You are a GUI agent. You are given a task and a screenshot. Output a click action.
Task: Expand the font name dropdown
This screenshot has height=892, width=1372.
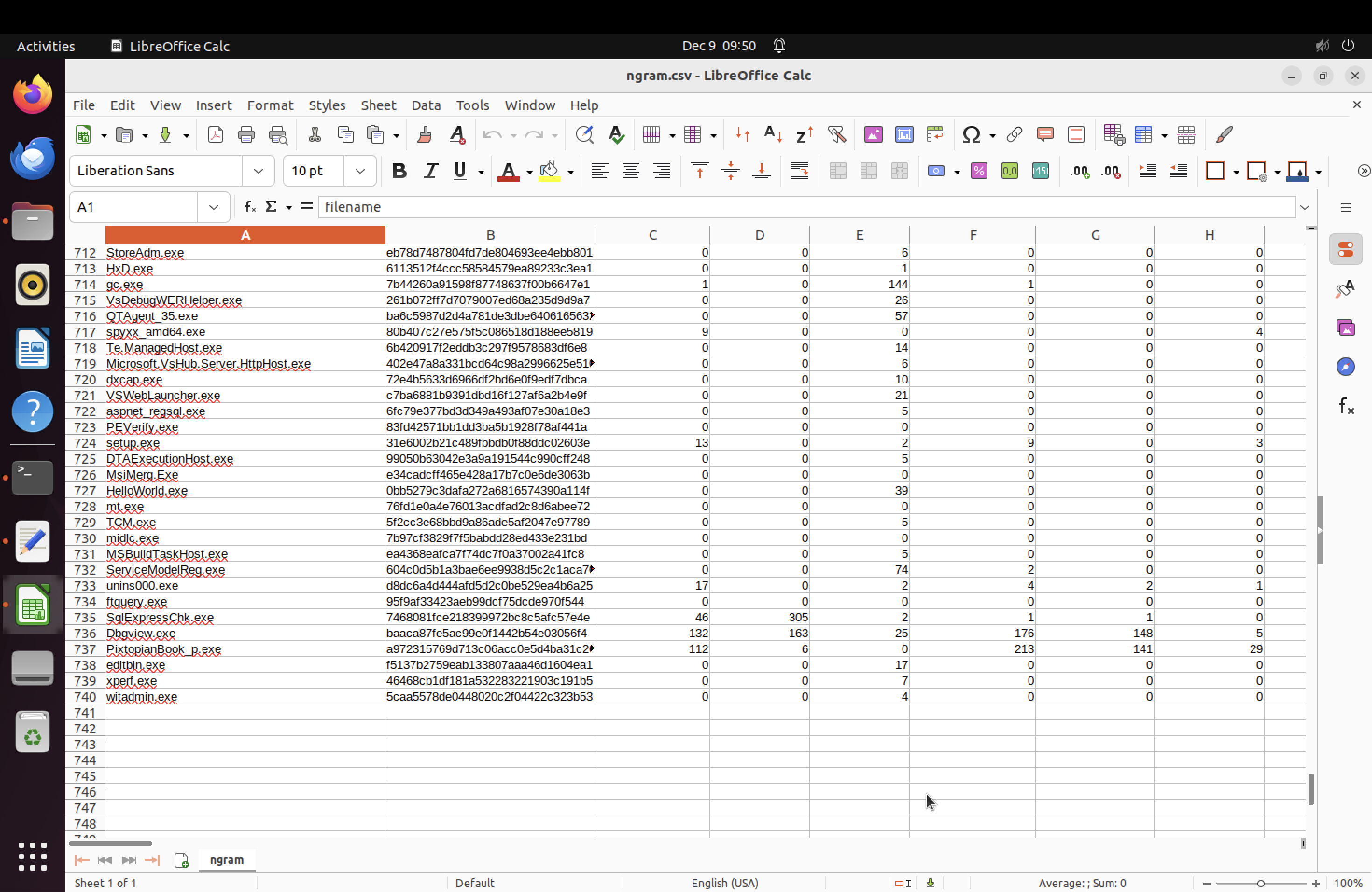click(x=258, y=171)
